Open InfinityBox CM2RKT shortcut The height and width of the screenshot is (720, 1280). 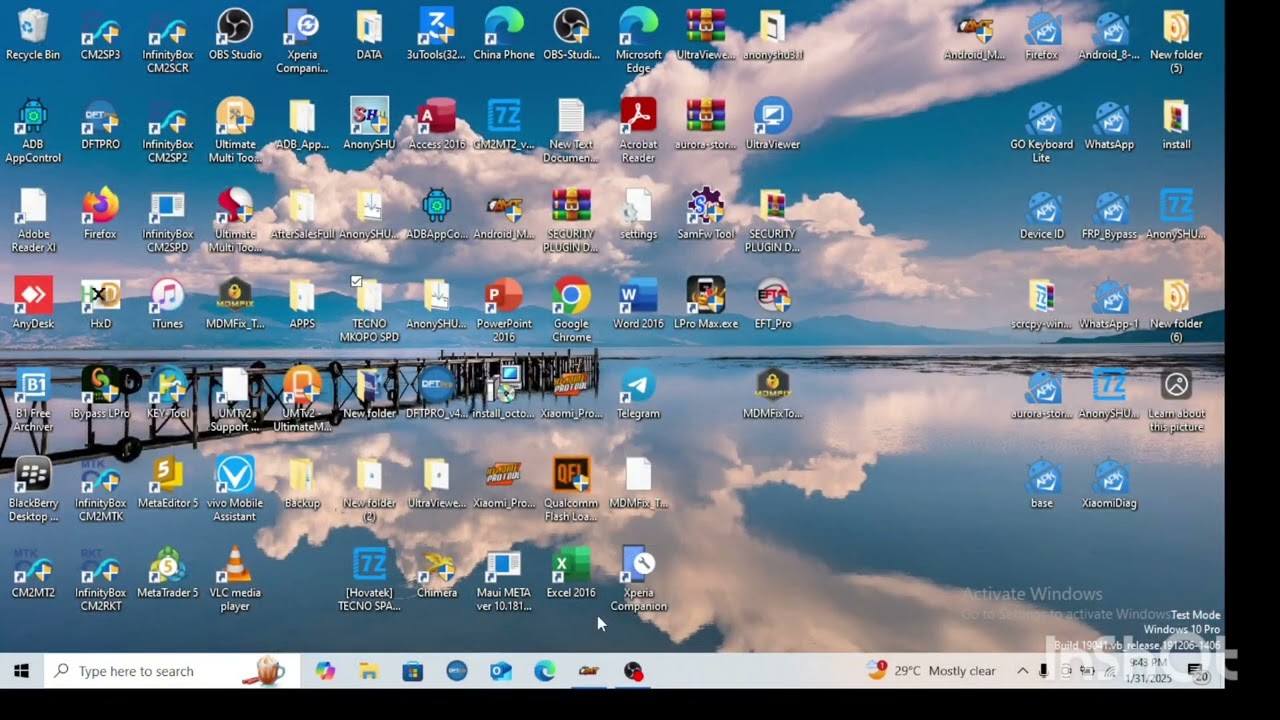click(x=100, y=579)
